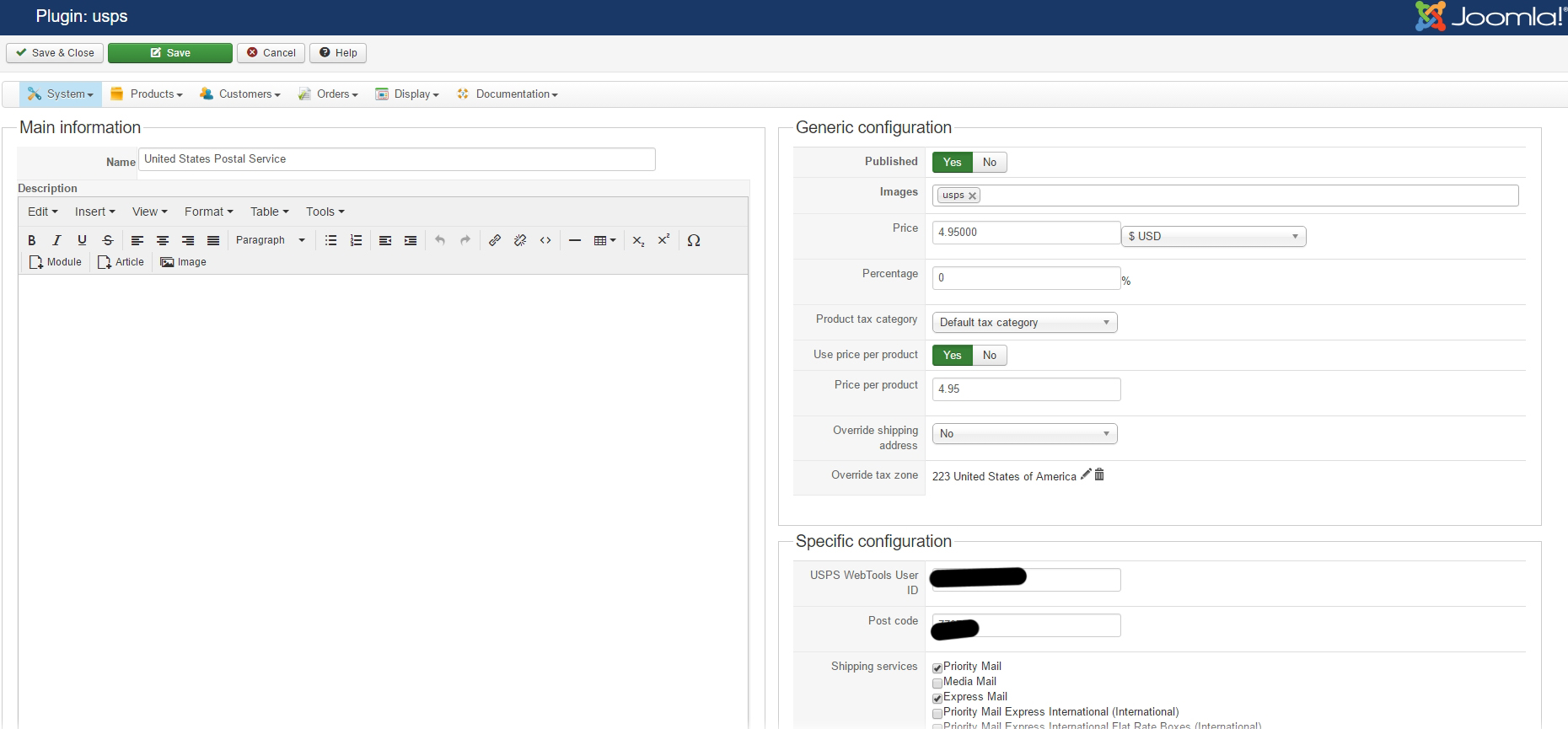Set Published to No
The height and width of the screenshot is (729, 1568).
click(990, 163)
